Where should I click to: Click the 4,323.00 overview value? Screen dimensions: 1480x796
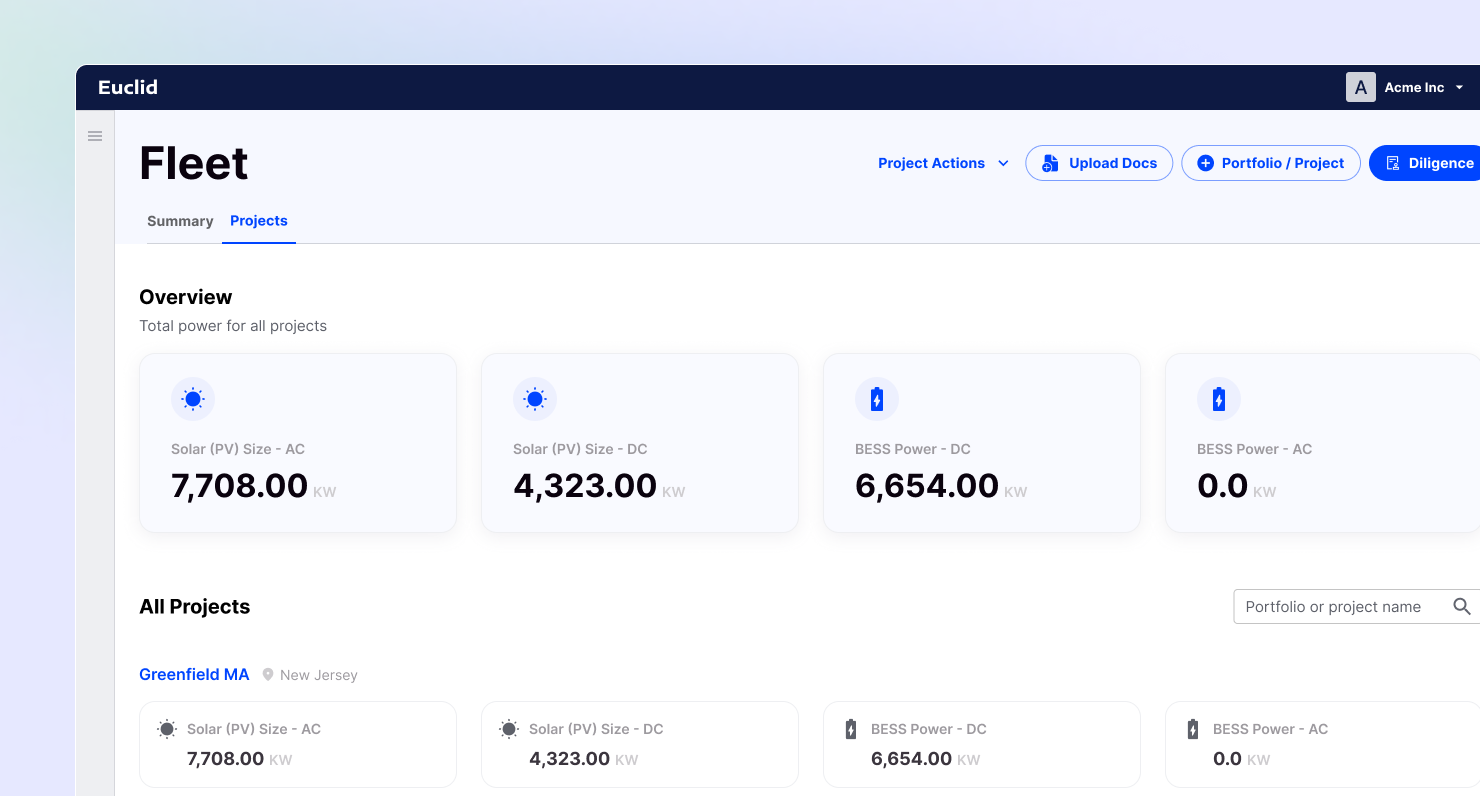585,485
